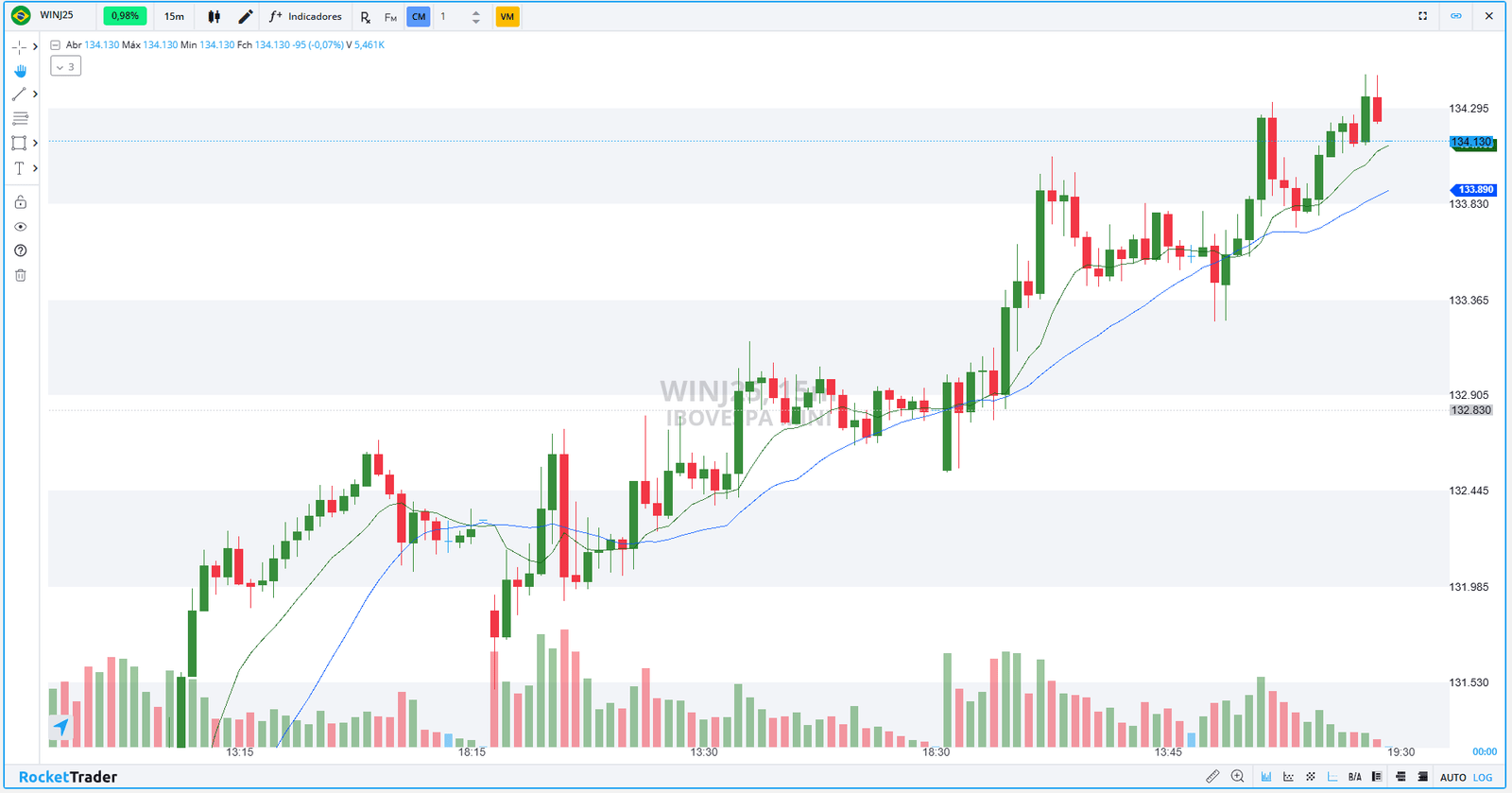1512x793 pixels.
Task: Toggle the eye visibility icon in sidebar
Action: (x=20, y=226)
